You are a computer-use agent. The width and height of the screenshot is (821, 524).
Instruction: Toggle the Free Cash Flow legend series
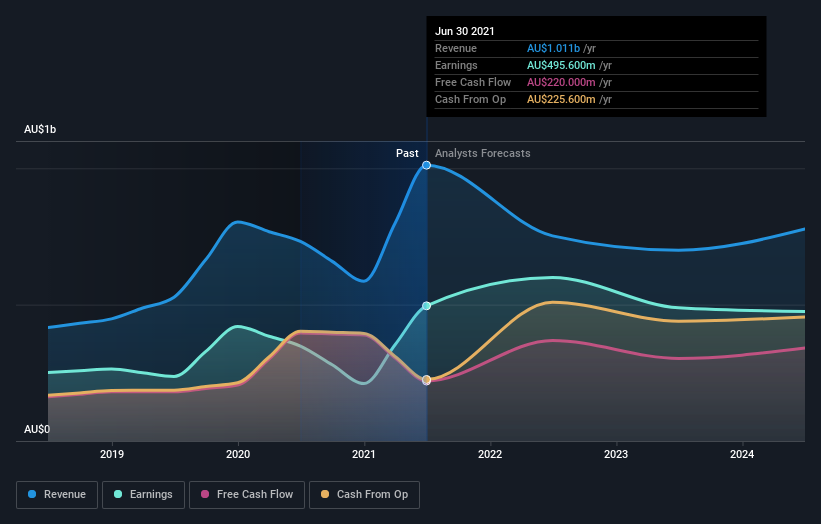247,495
